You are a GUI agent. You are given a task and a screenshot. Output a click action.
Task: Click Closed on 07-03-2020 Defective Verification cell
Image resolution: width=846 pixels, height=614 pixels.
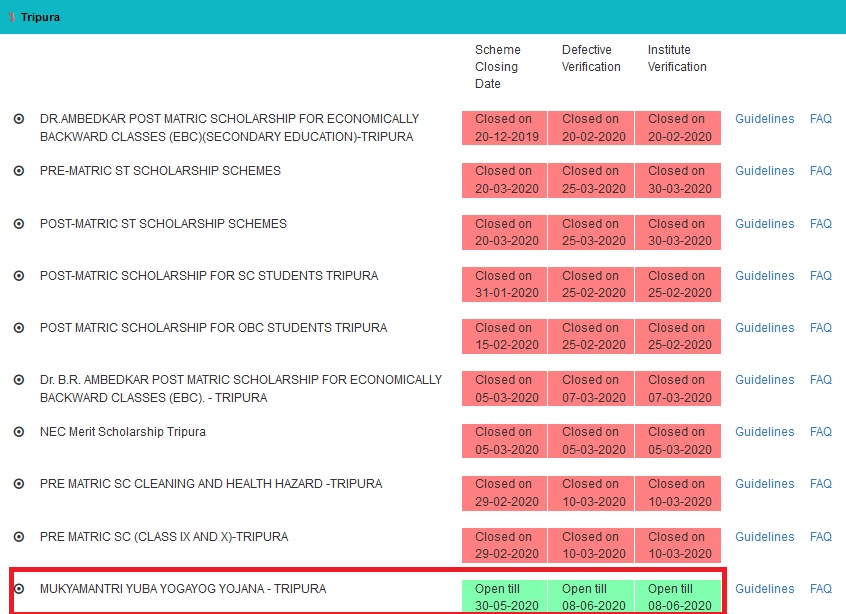pos(591,388)
